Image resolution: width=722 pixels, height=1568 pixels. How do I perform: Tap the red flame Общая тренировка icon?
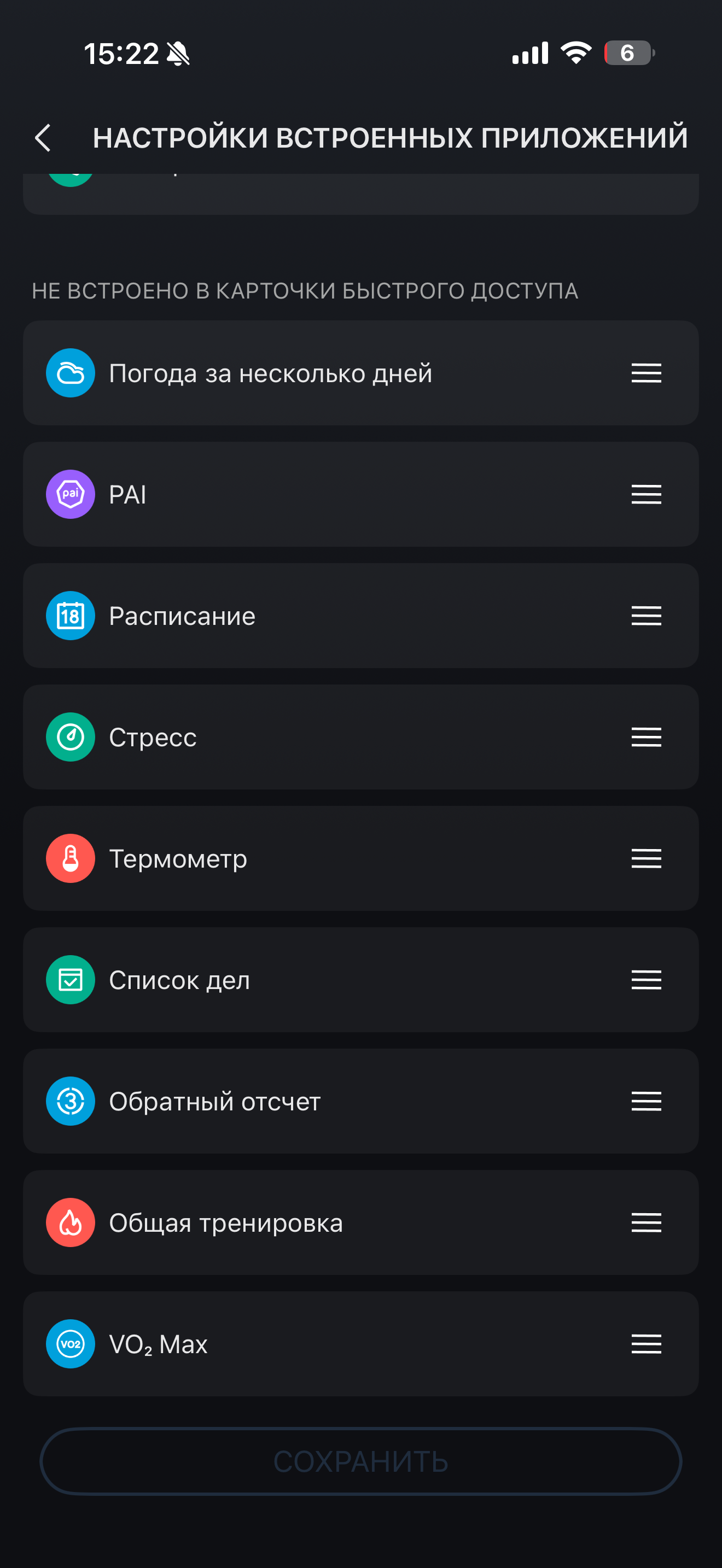(71, 1222)
